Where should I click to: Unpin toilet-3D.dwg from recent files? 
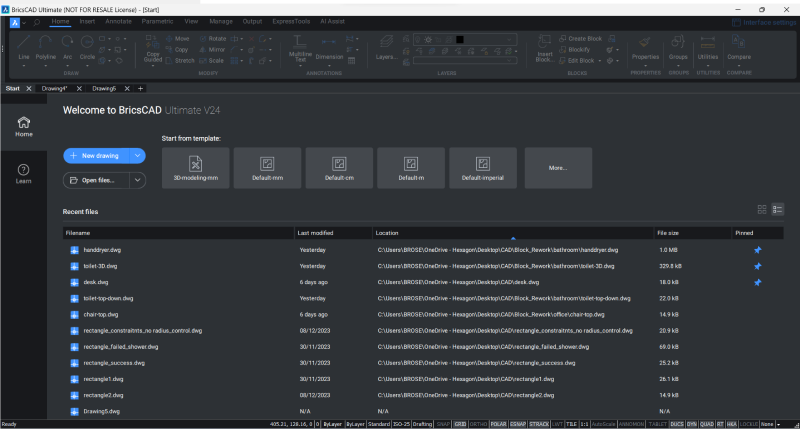(x=758, y=266)
